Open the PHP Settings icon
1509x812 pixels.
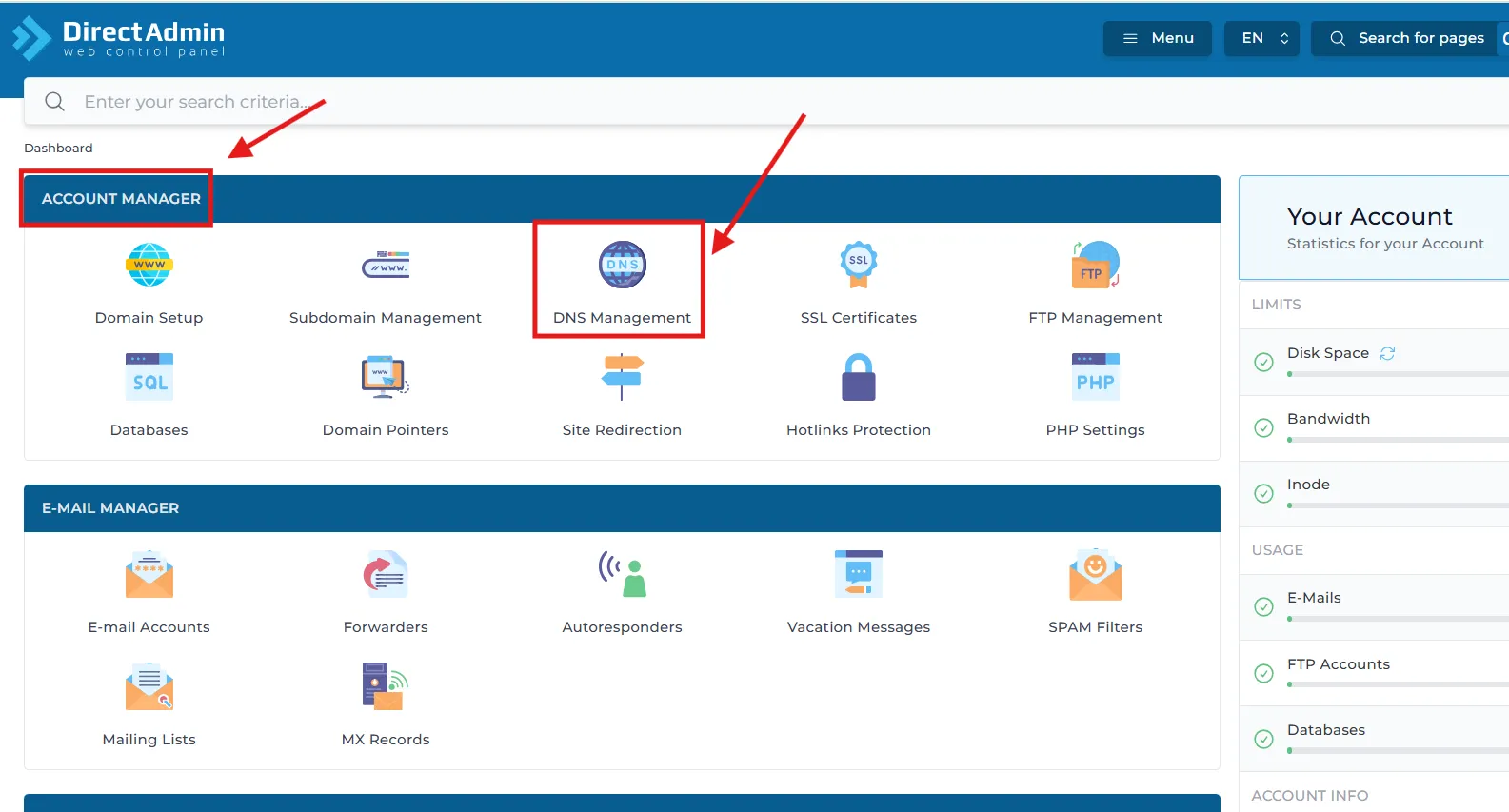(x=1095, y=378)
